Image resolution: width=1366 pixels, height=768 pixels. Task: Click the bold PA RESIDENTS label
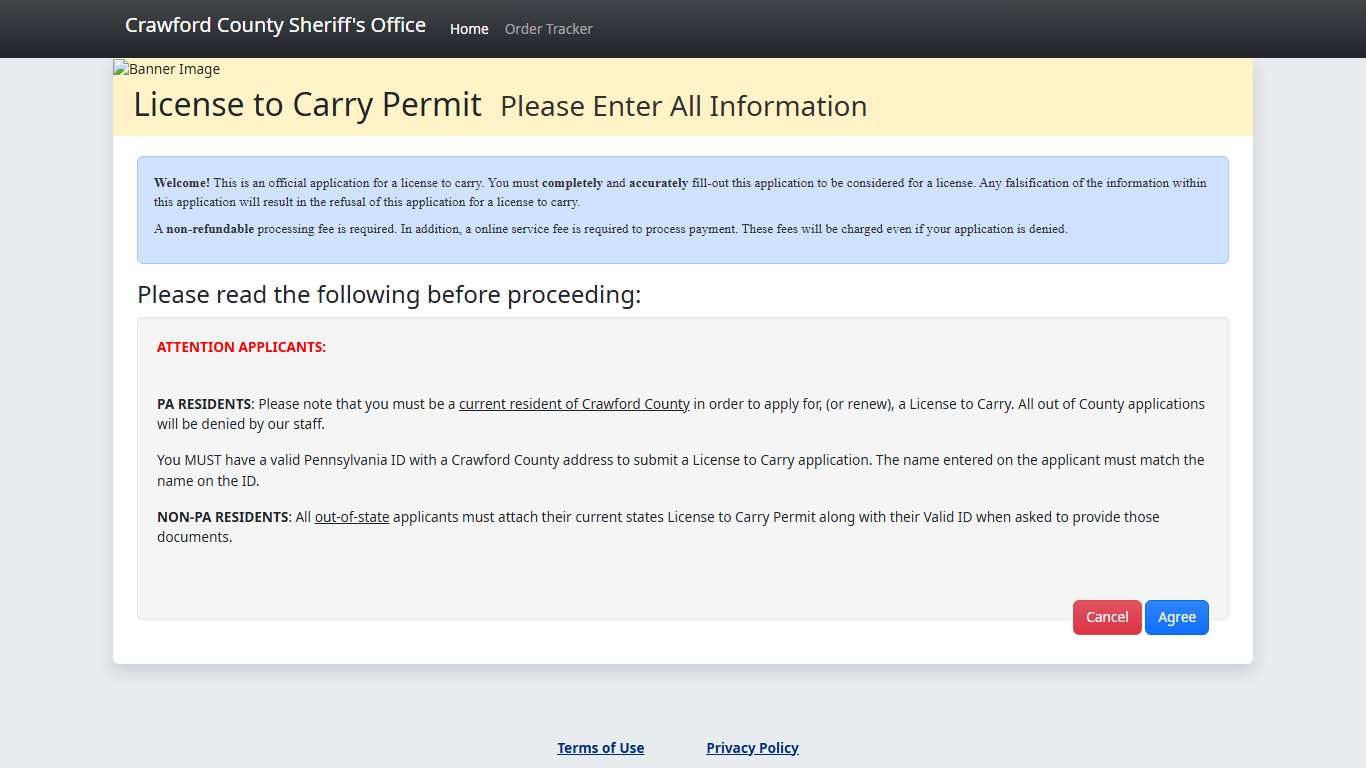point(203,404)
